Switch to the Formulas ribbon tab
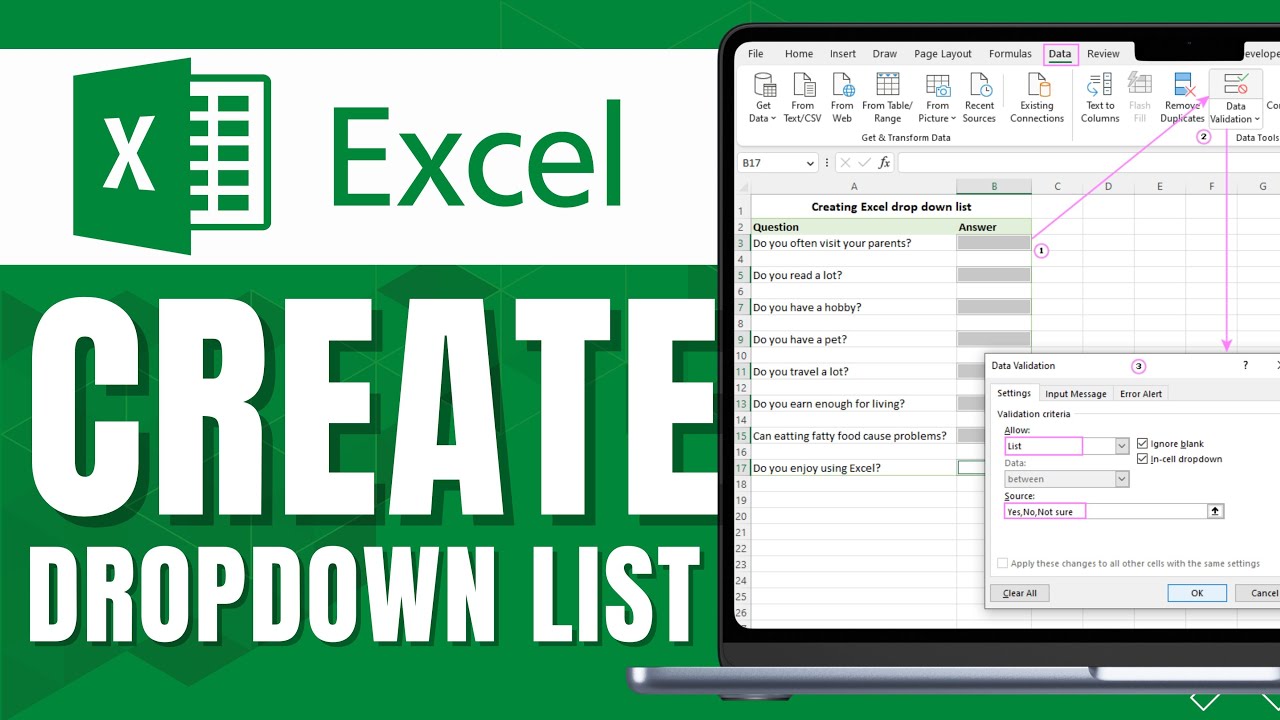 point(1010,54)
